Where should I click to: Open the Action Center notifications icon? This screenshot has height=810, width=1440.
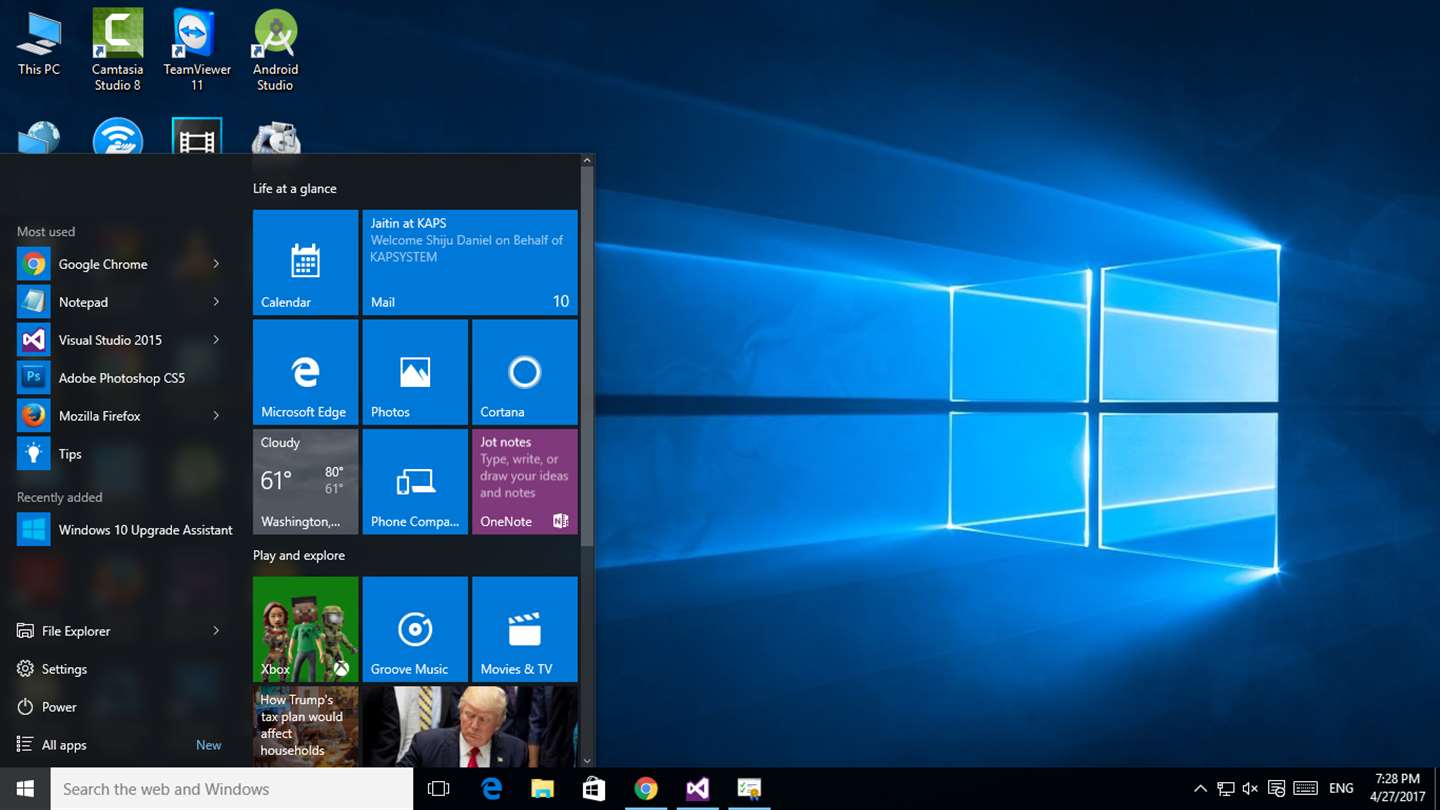pyautogui.click(x=1276, y=789)
